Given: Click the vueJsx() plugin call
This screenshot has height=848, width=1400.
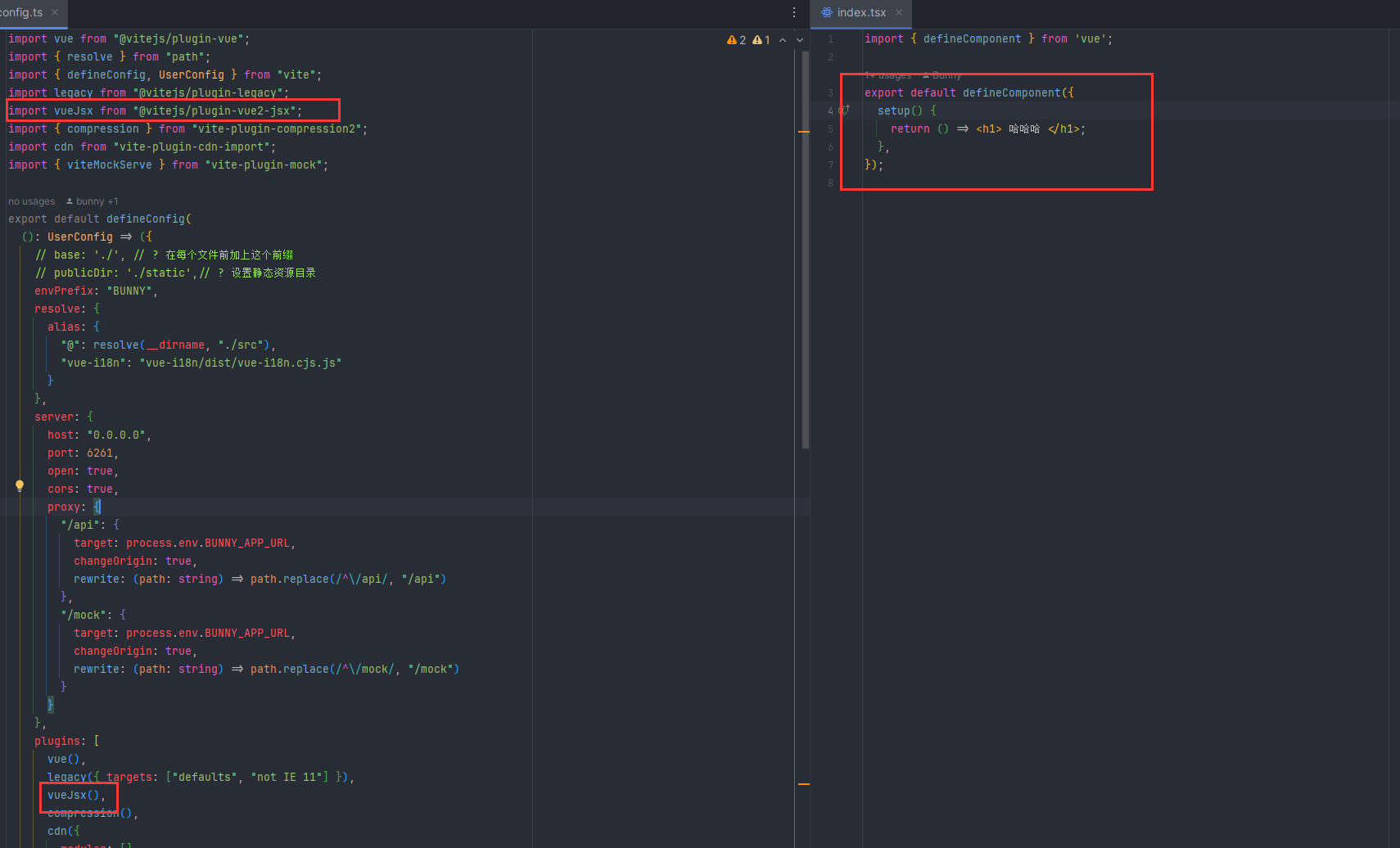Looking at the screenshot, I should click(x=74, y=796).
